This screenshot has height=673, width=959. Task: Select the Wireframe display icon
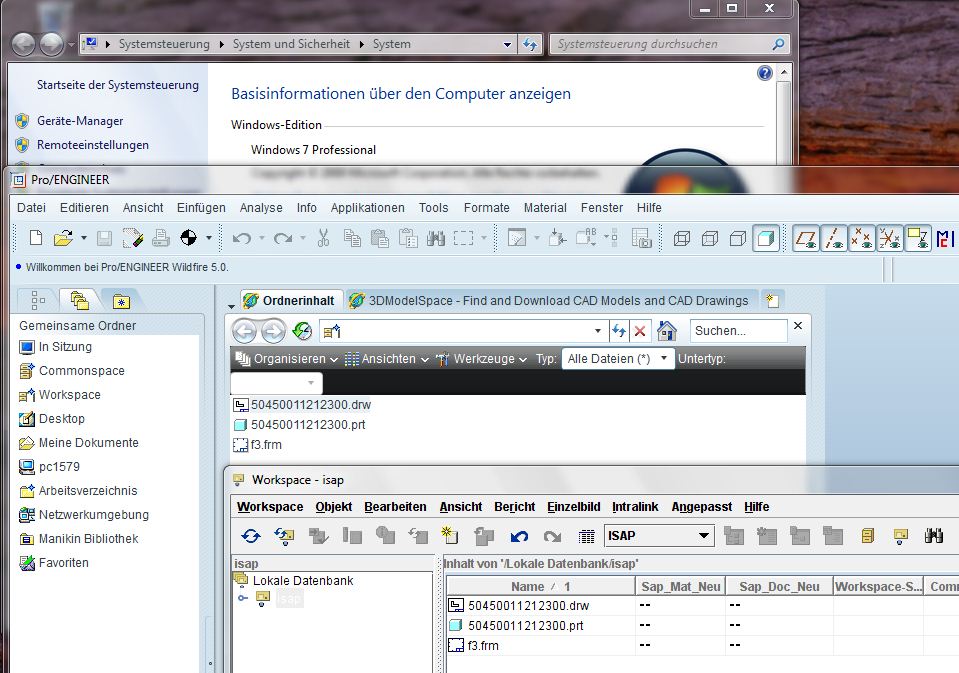point(681,239)
